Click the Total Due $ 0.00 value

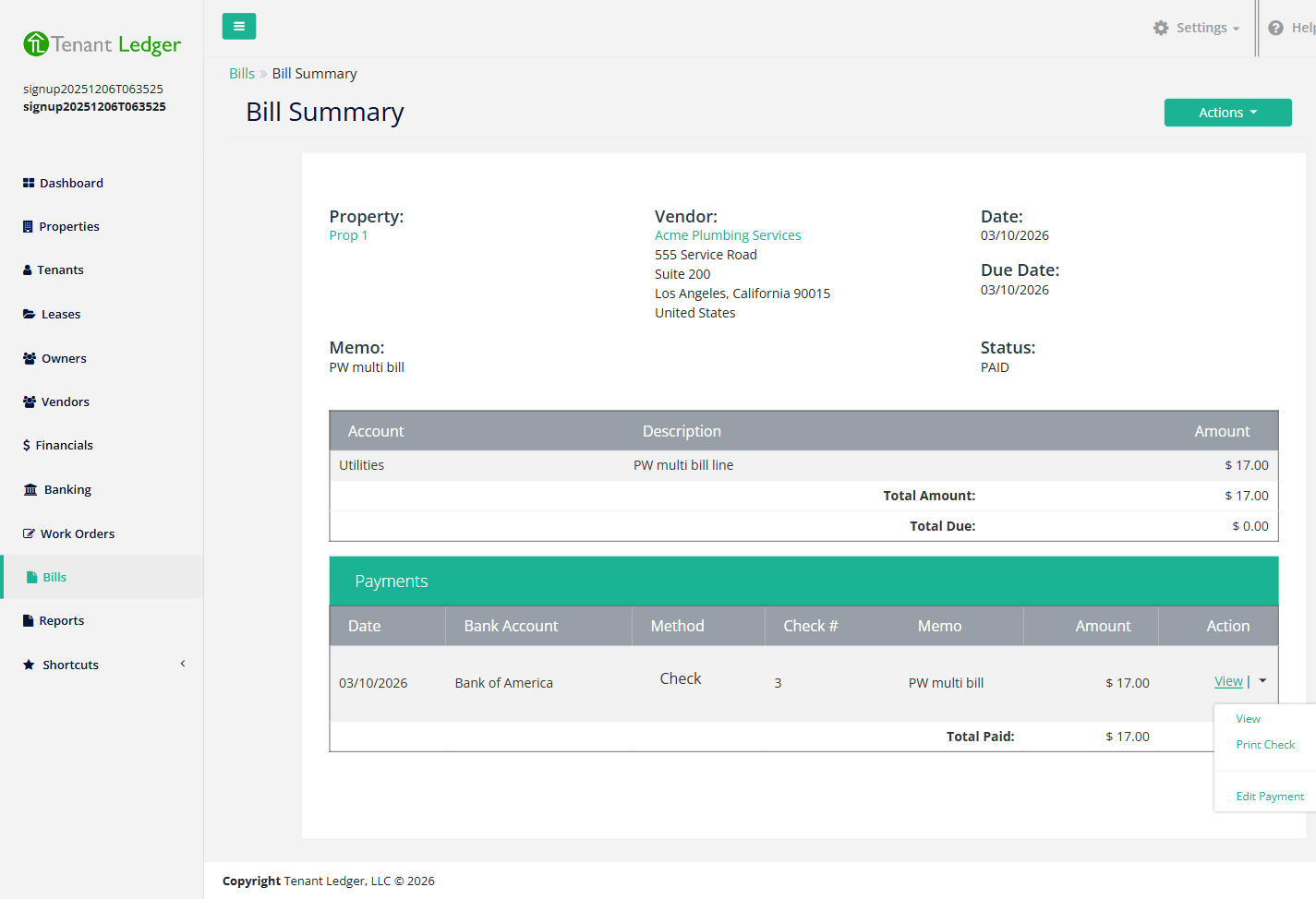[x=1250, y=526]
